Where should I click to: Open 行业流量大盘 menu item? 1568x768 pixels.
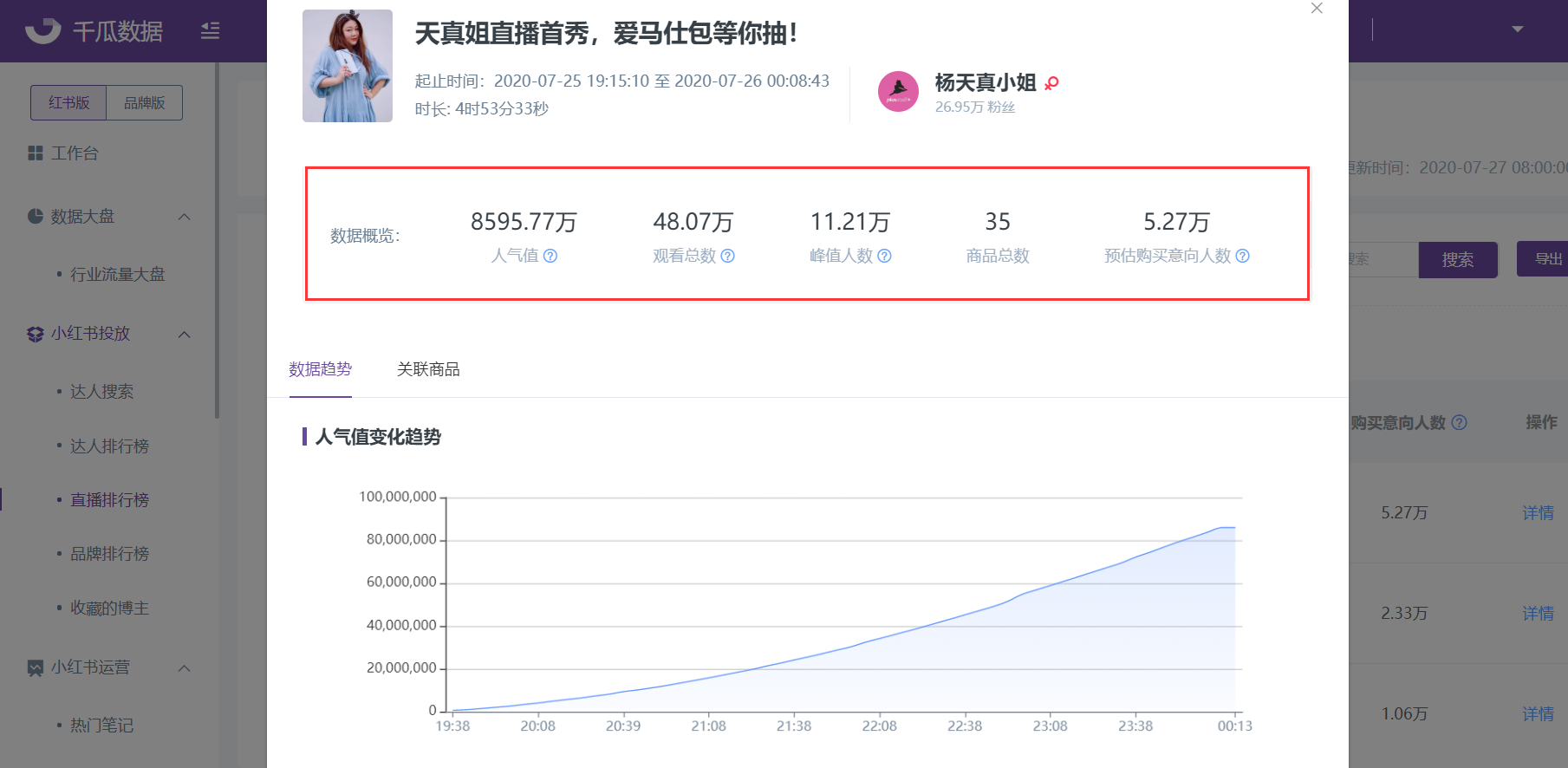[117, 274]
